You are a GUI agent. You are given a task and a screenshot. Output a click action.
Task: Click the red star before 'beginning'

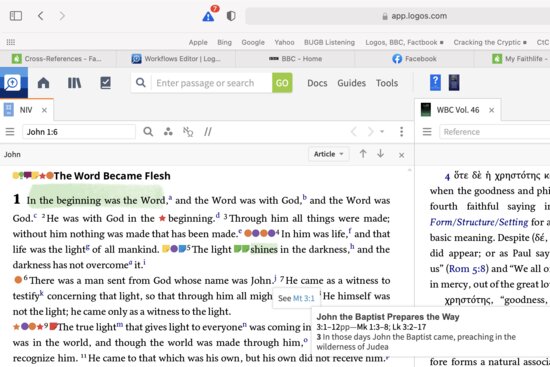(162, 218)
